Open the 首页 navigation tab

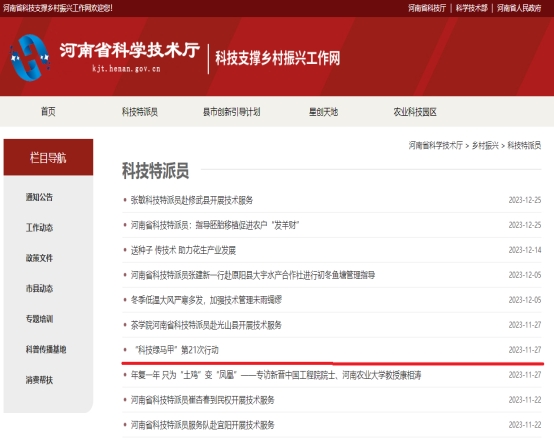(48, 112)
